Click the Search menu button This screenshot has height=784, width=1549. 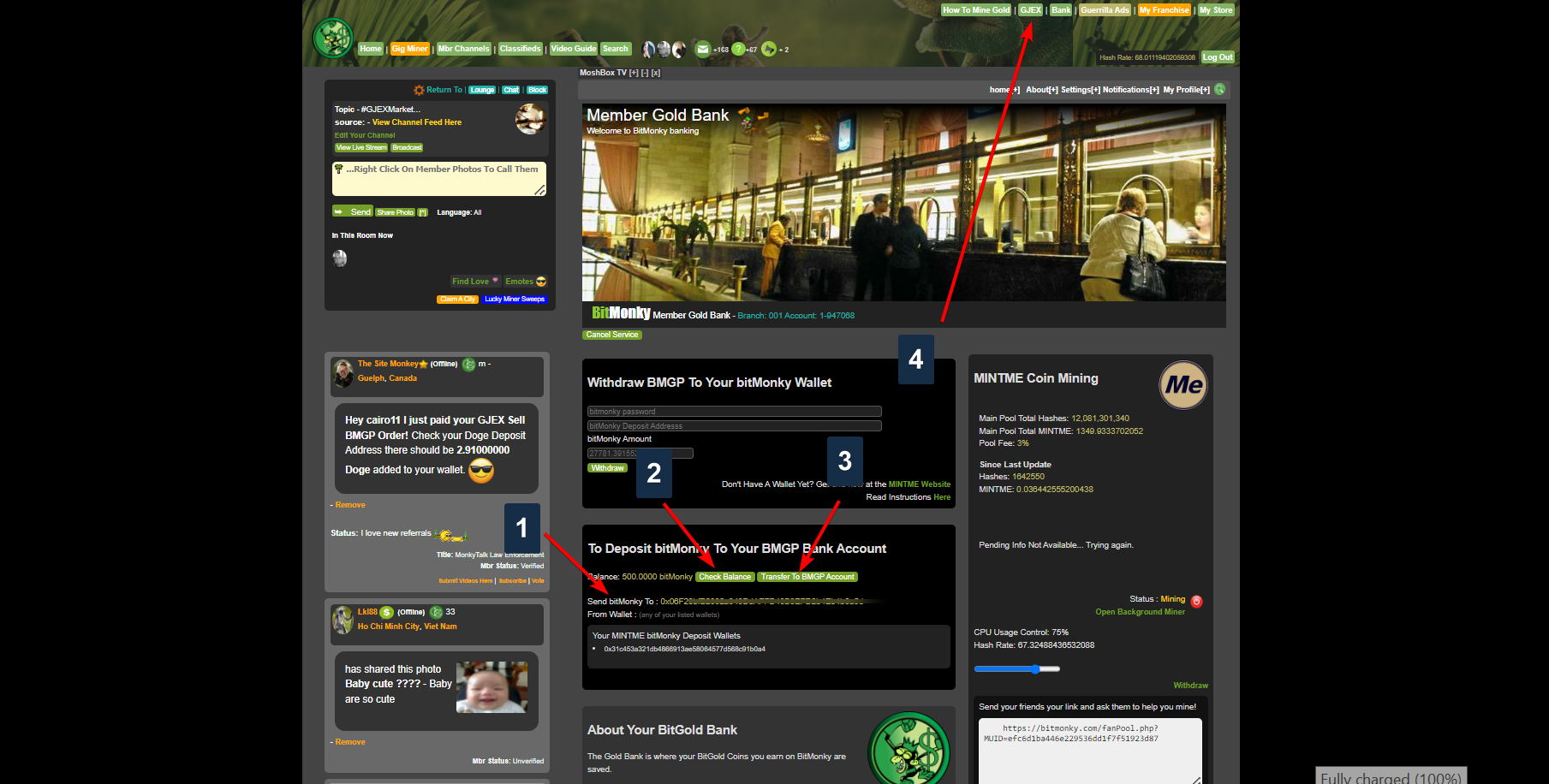tap(616, 49)
